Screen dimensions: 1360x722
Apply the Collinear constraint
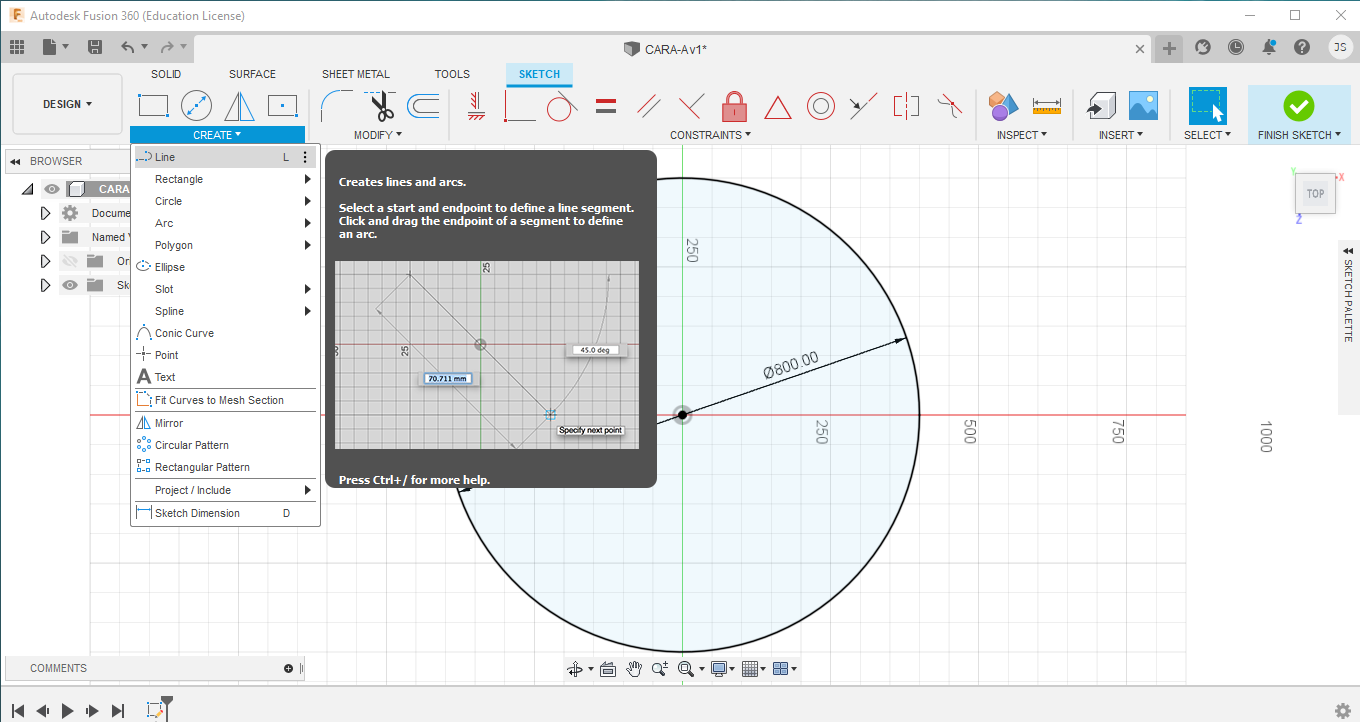[864, 105]
